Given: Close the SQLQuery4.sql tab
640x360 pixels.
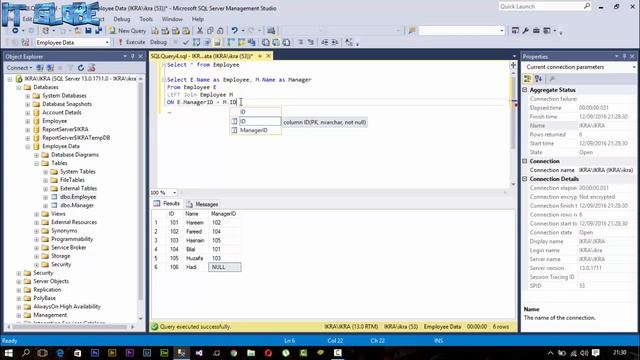Looking at the screenshot, I should pos(268,56).
